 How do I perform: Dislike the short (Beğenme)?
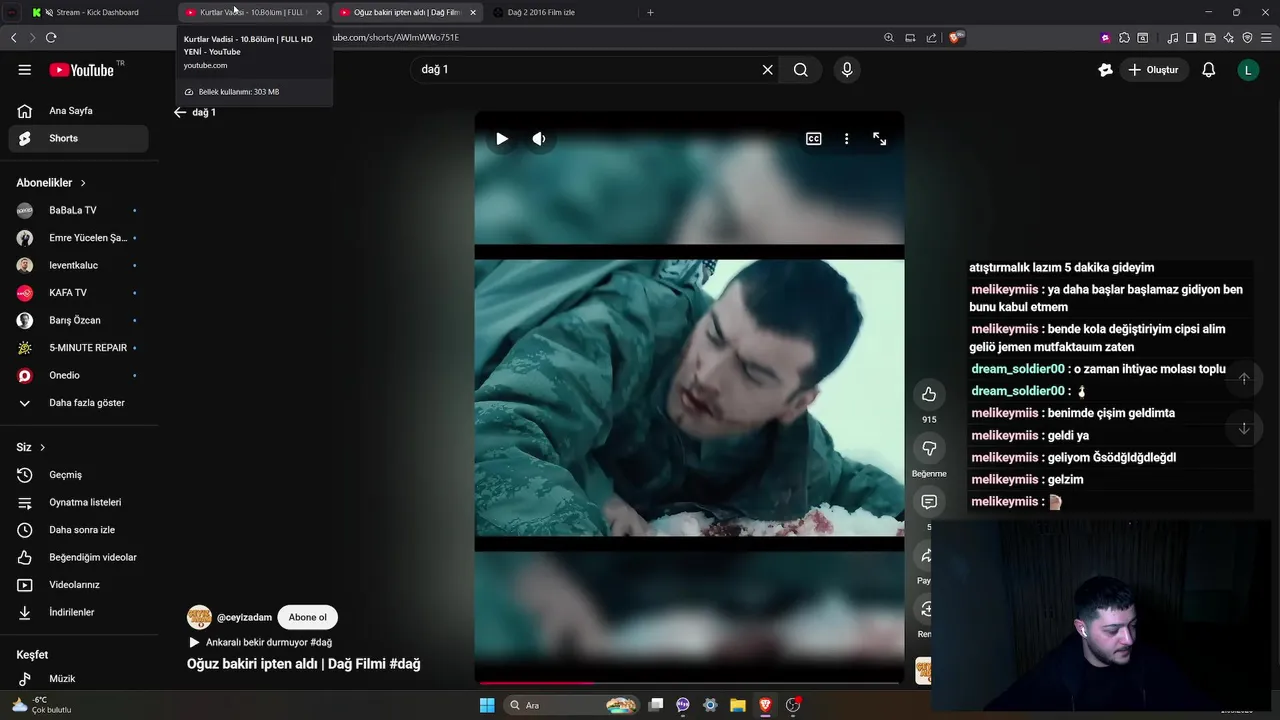click(929, 448)
